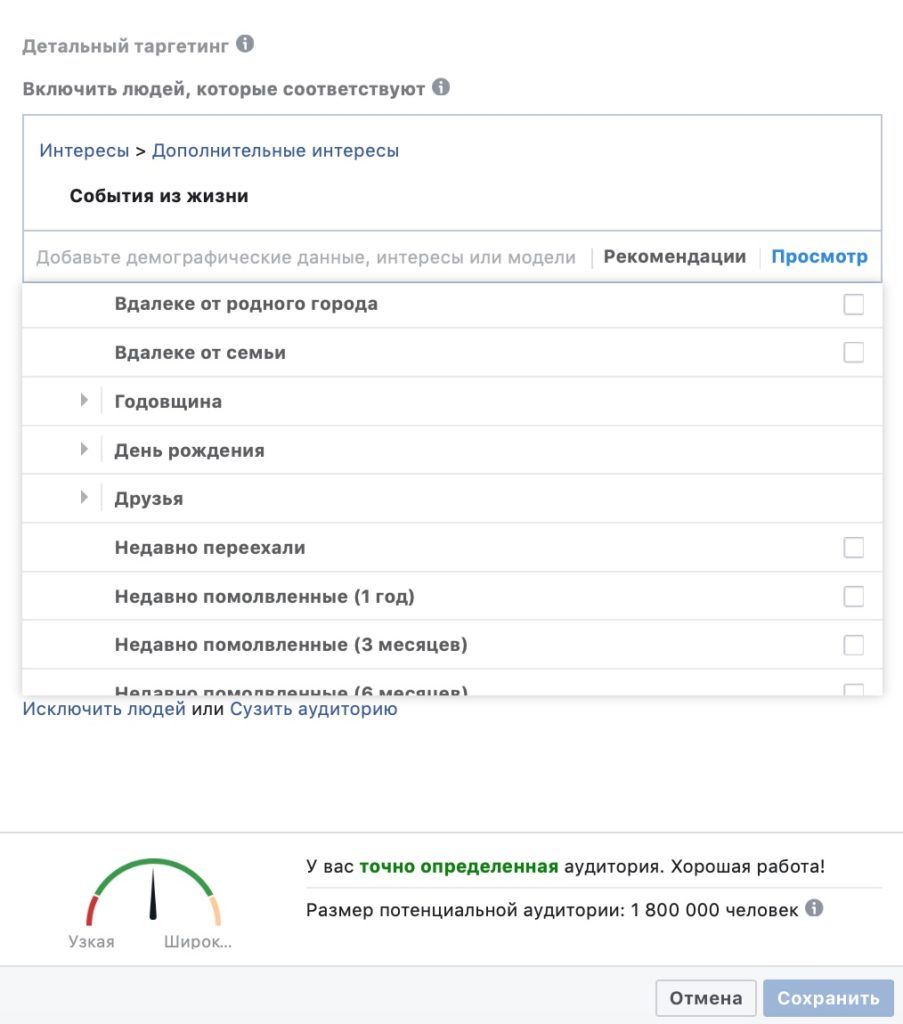Expand the День рождения category
Image resolution: width=903 pixels, height=1024 pixels.
click(84, 449)
